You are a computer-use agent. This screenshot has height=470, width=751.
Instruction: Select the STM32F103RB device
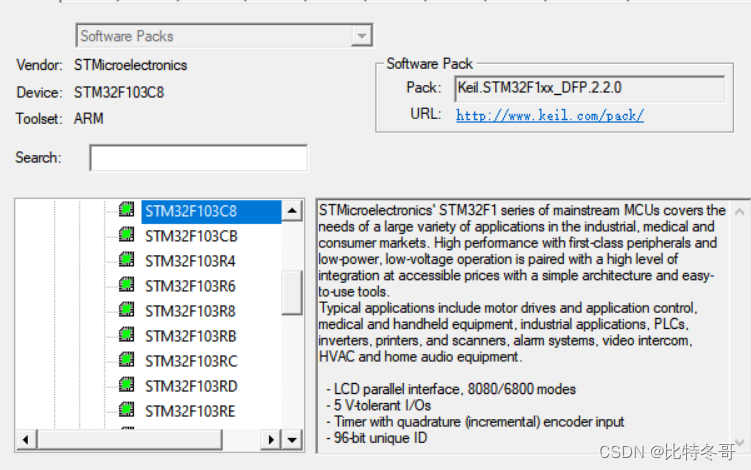191,336
